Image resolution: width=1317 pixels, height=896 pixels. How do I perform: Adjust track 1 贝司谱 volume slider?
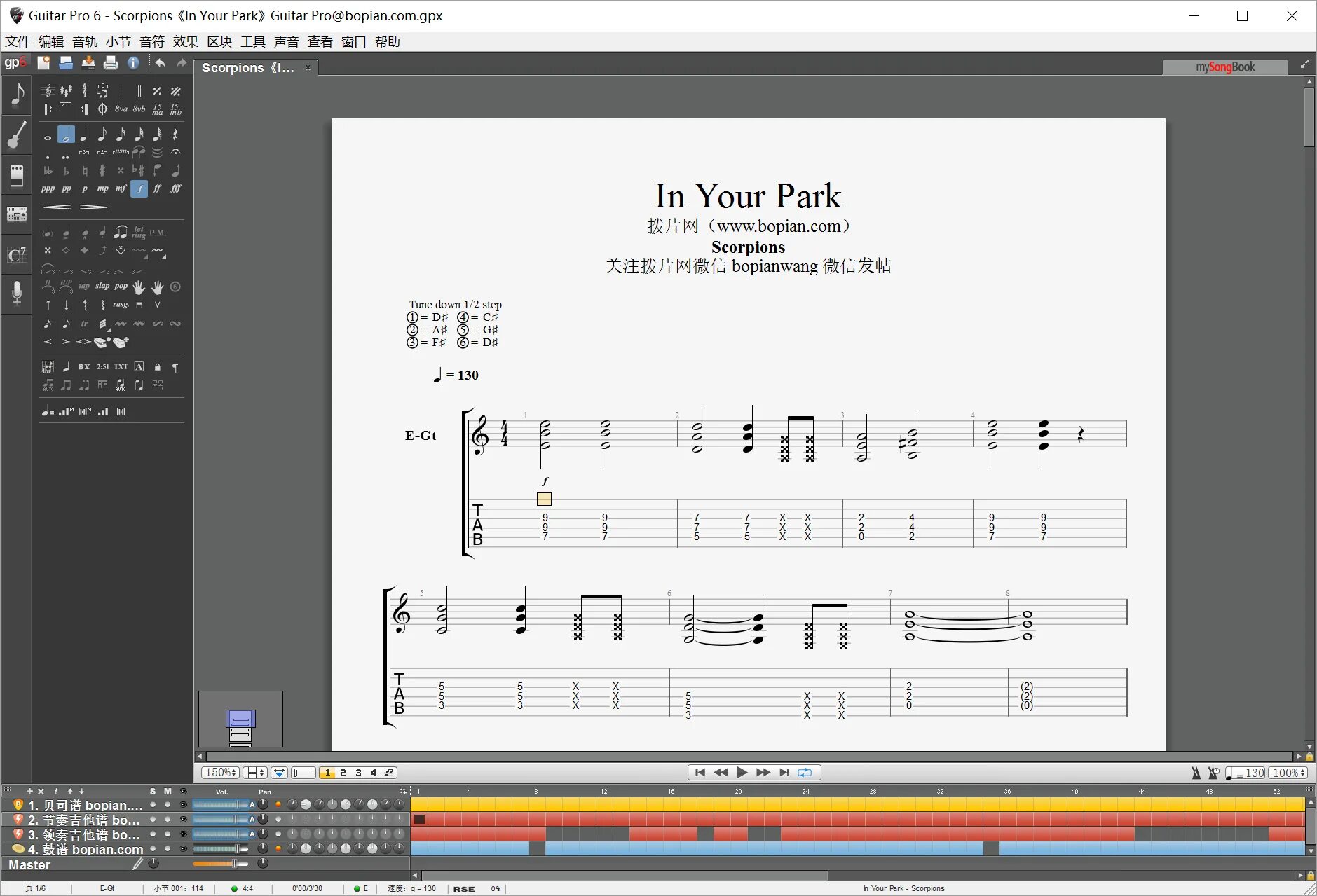point(221,805)
